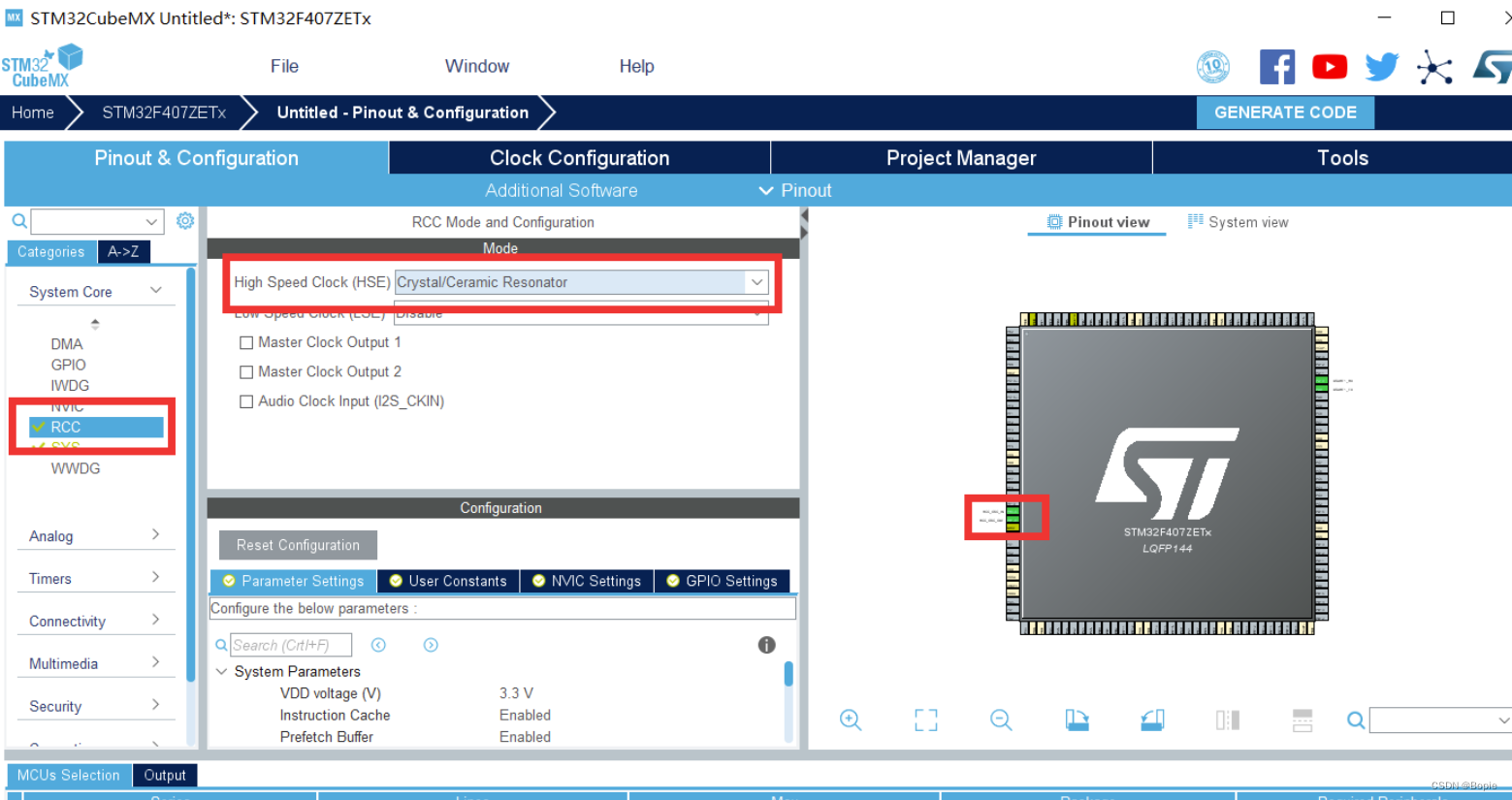Image resolution: width=1512 pixels, height=800 pixels.
Task: Fit the chip to the view
Action: click(926, 720)
